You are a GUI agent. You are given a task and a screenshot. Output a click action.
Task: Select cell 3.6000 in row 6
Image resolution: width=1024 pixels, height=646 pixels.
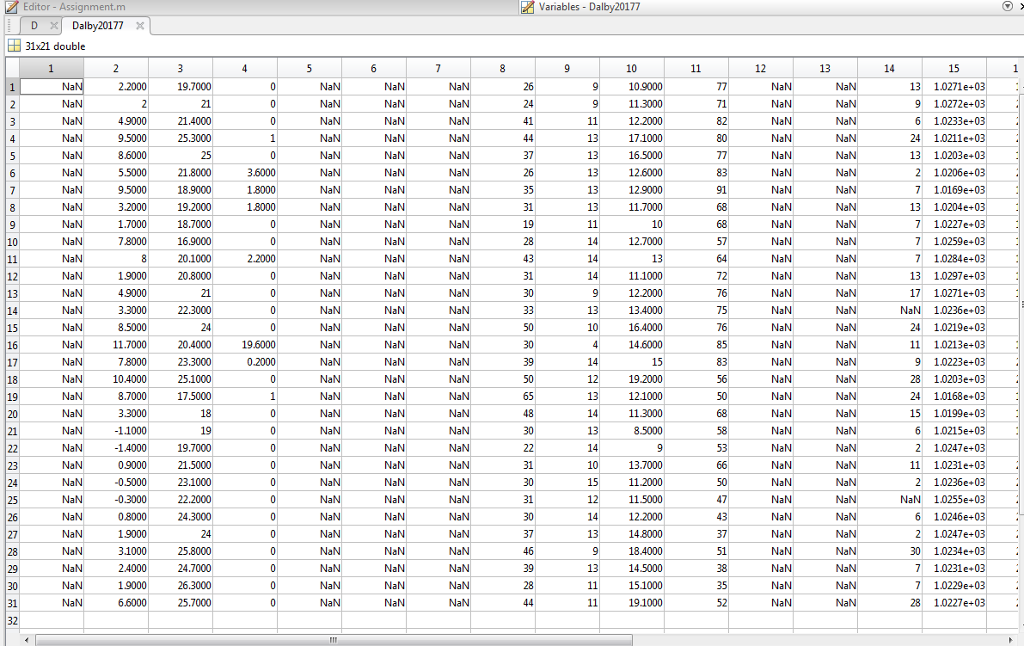[244, 173]
